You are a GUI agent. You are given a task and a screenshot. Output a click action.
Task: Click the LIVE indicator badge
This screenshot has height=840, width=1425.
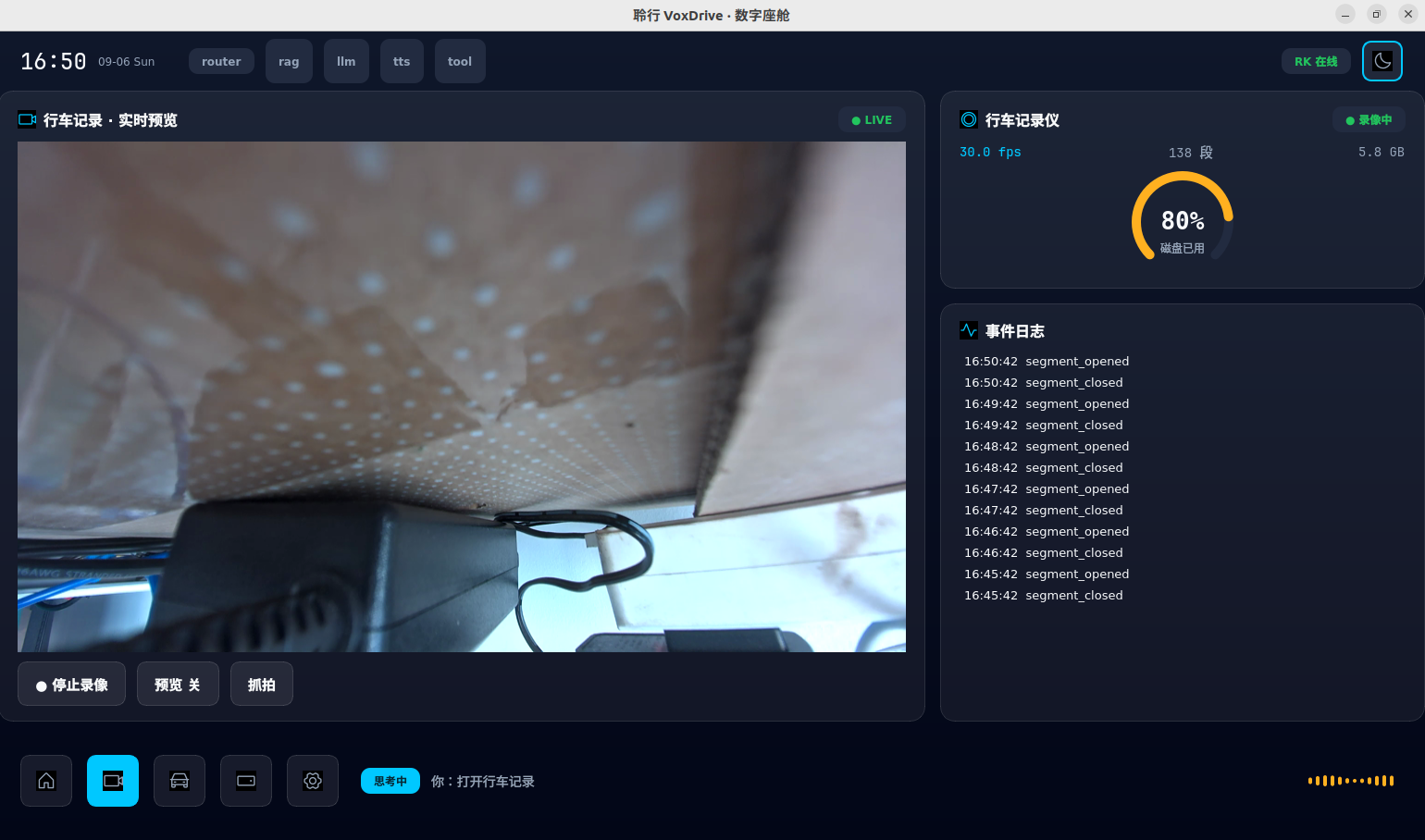pyautogui.click(x=872, y=119)
